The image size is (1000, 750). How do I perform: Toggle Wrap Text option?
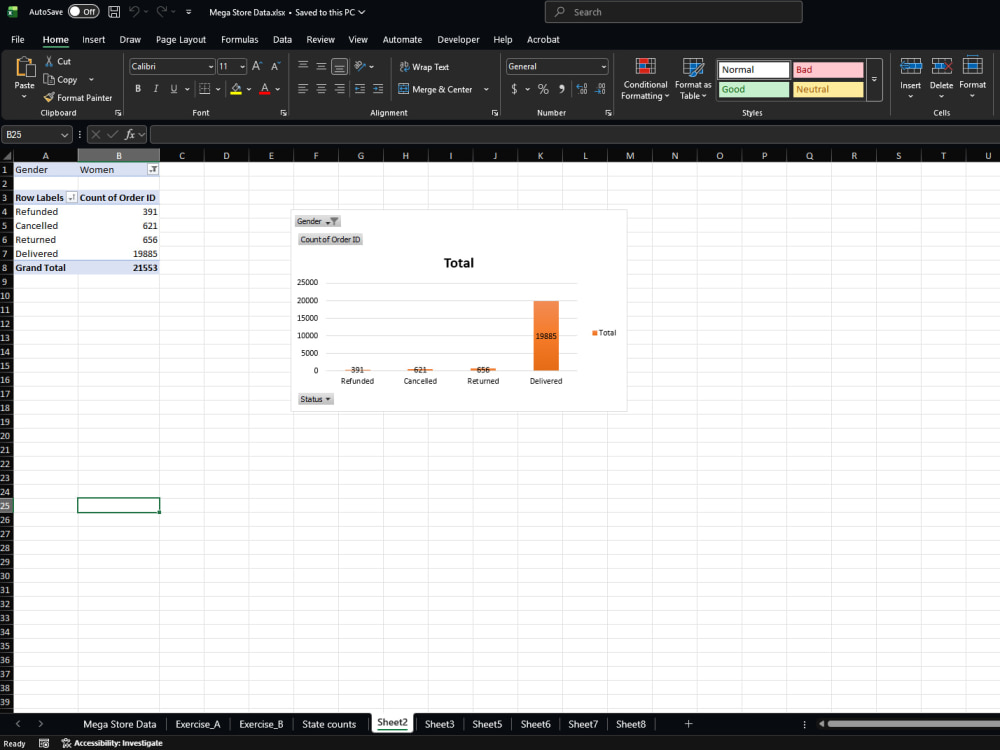(424, 67)
